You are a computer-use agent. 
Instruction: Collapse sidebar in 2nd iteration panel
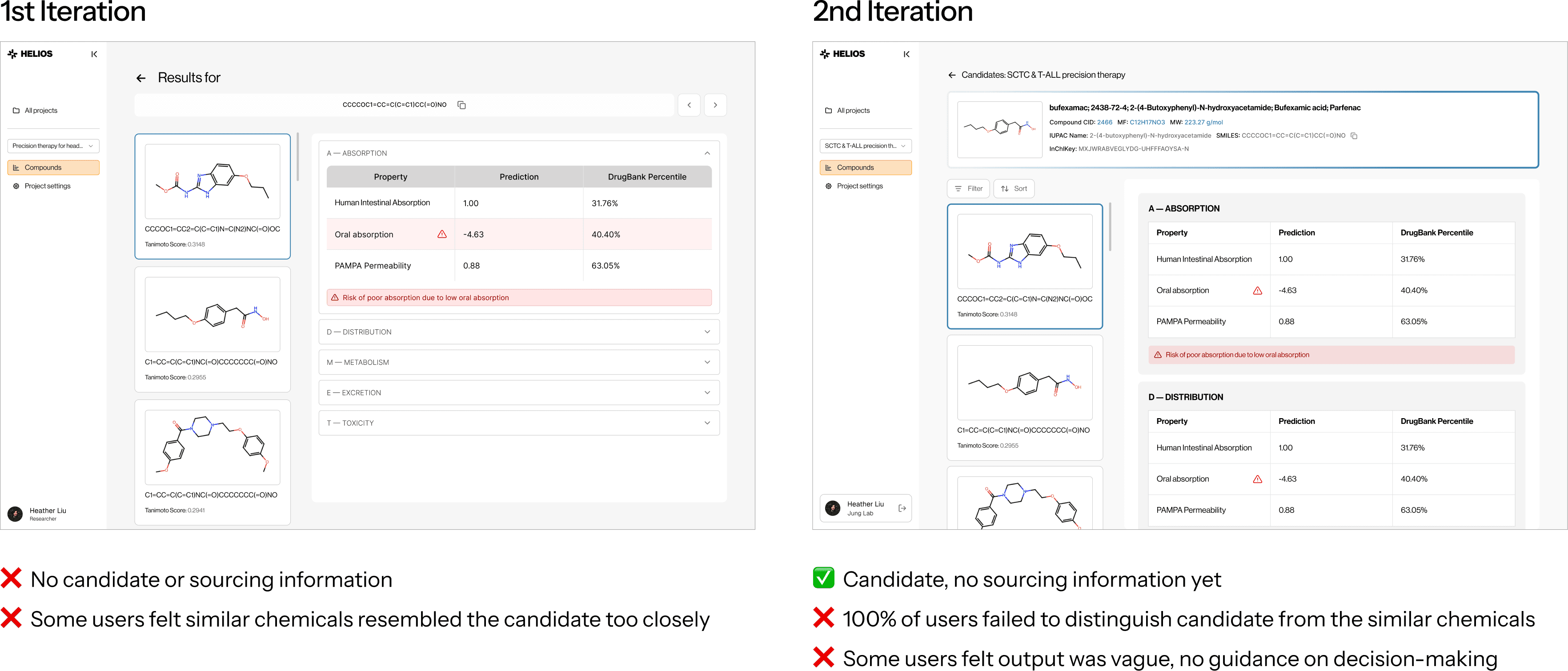pos(906,54)
